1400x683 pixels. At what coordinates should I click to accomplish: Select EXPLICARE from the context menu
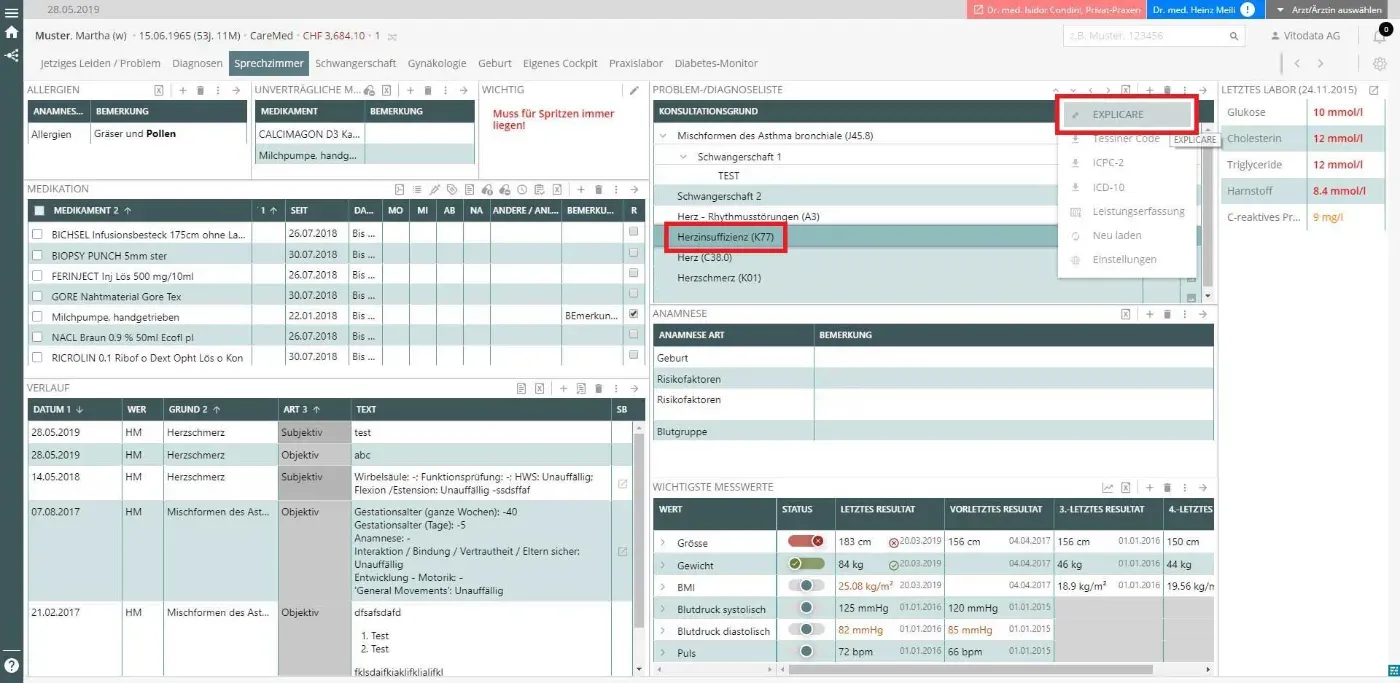pos(1127,115)
